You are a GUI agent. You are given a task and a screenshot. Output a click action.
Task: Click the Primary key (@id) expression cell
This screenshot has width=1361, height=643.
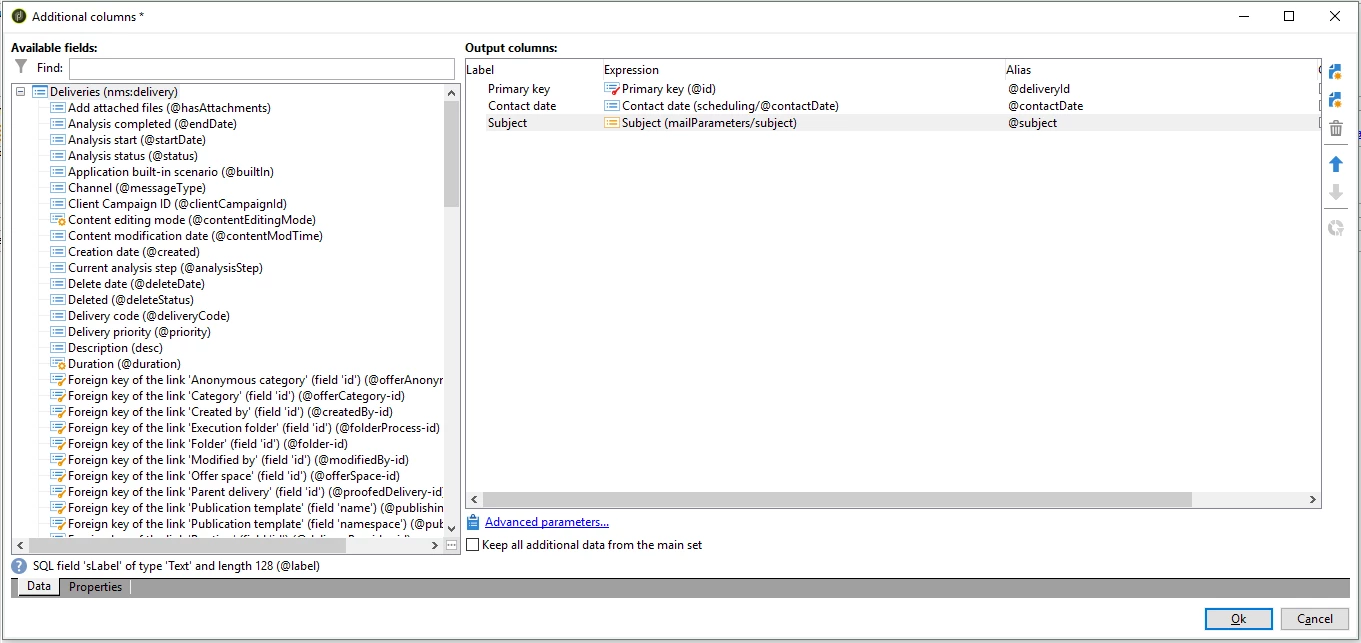coord(669,89)
